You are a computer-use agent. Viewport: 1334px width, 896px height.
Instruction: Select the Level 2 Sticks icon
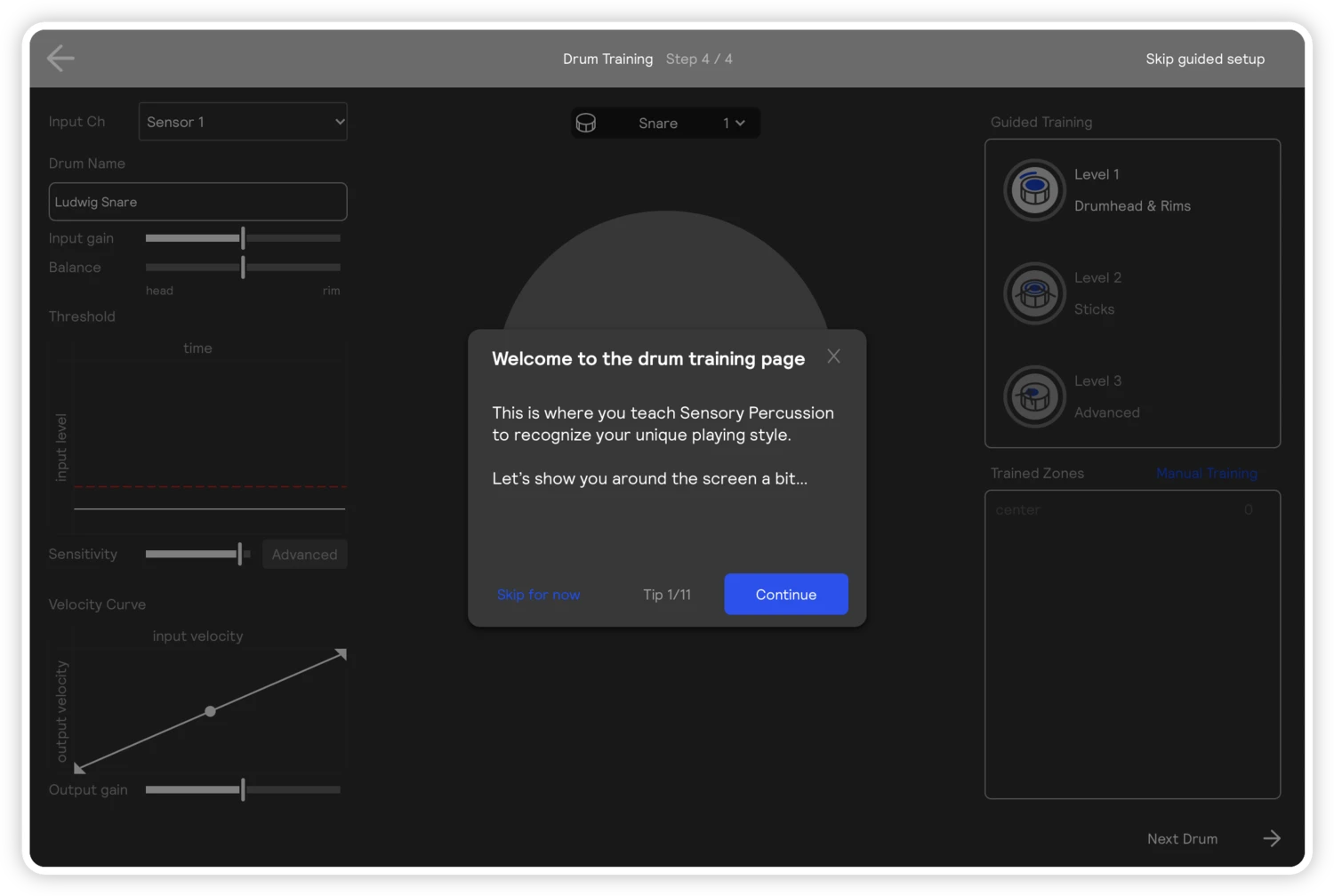click(1034, 293)
